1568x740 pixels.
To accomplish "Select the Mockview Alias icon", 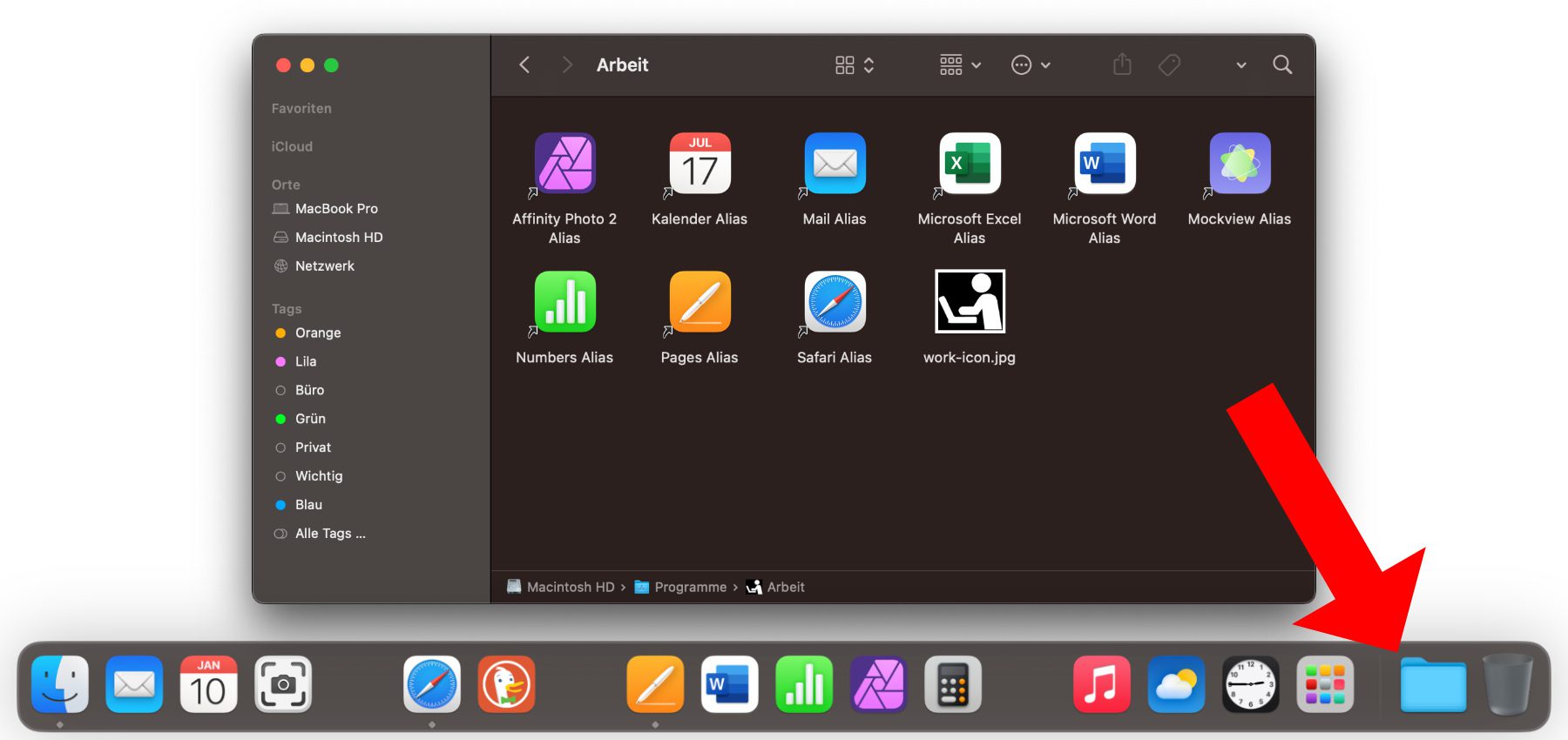I will pyautogui.click(x=1240, y=163).
